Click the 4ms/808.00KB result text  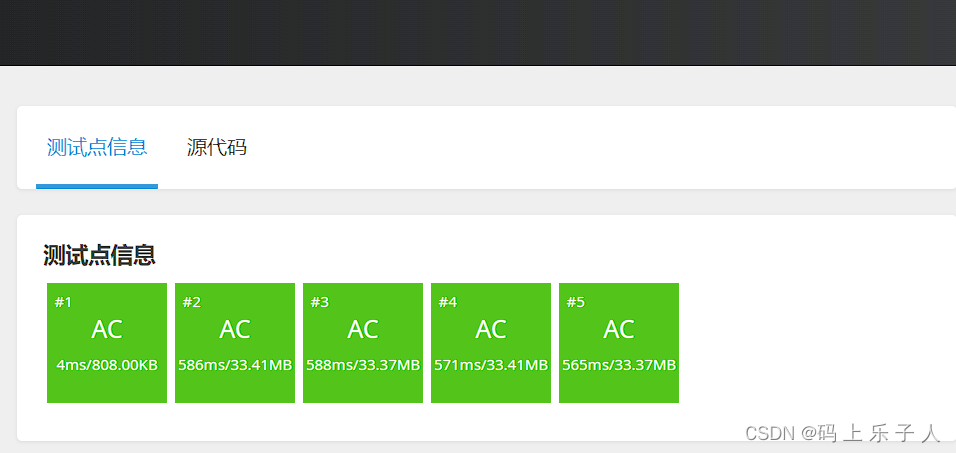coord(107,365)
